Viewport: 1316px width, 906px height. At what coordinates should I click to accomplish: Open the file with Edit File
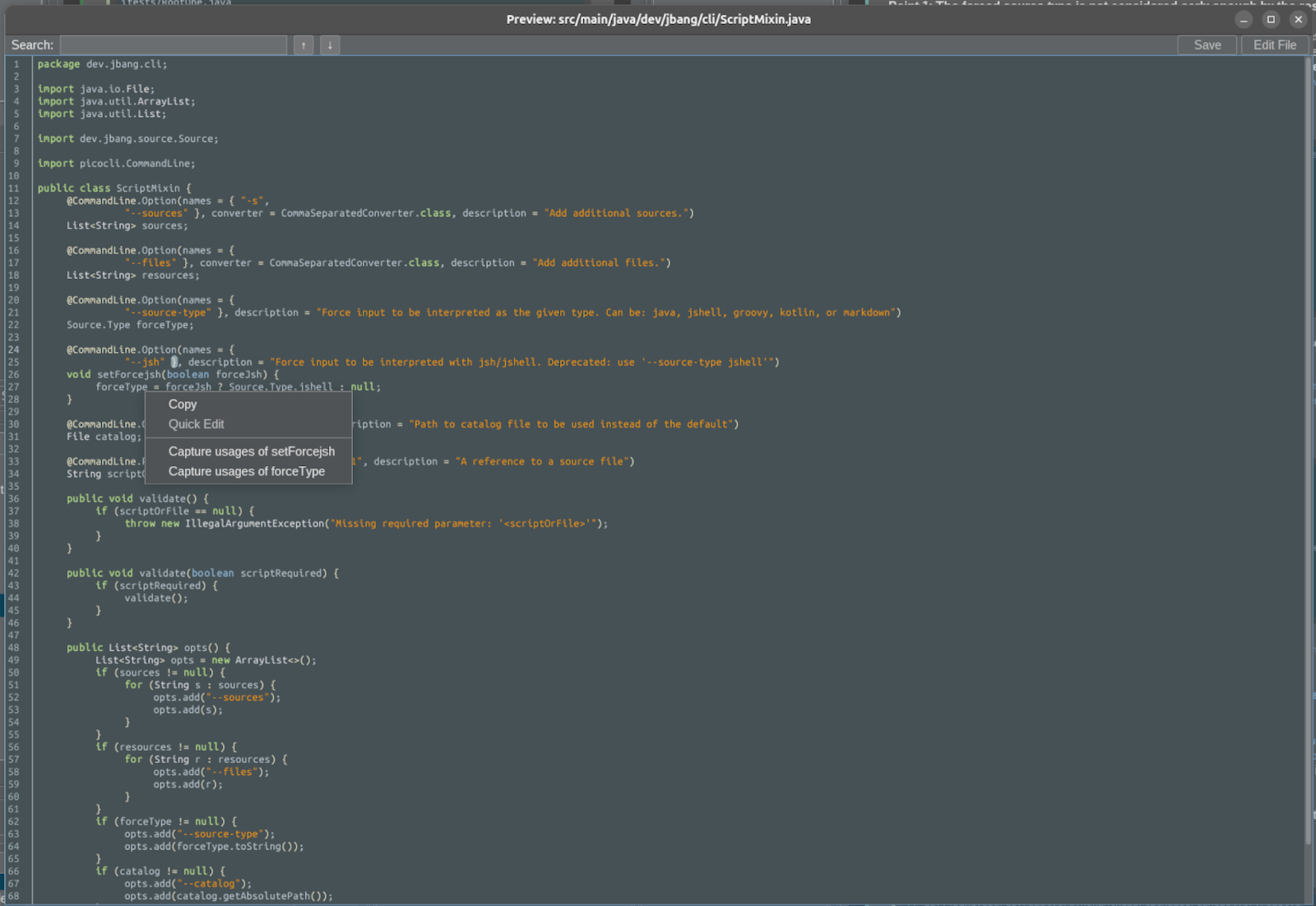1274,45
